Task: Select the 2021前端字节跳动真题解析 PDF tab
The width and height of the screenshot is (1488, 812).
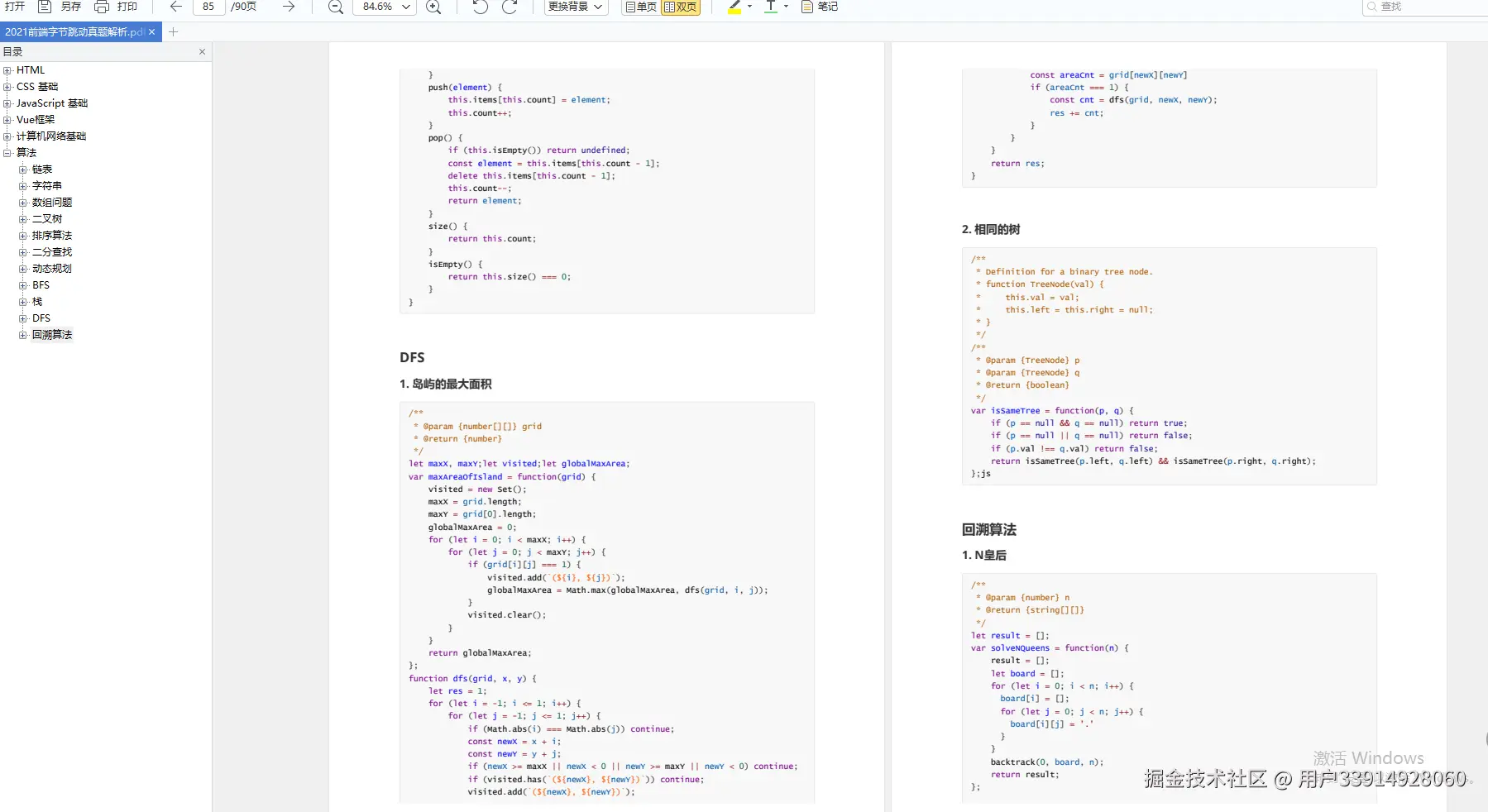Action: 74,32
